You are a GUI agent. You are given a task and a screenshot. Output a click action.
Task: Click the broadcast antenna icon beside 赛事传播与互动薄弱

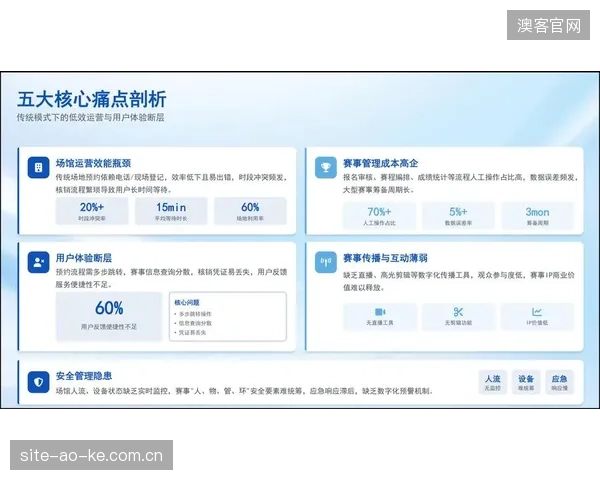[326, 262]
